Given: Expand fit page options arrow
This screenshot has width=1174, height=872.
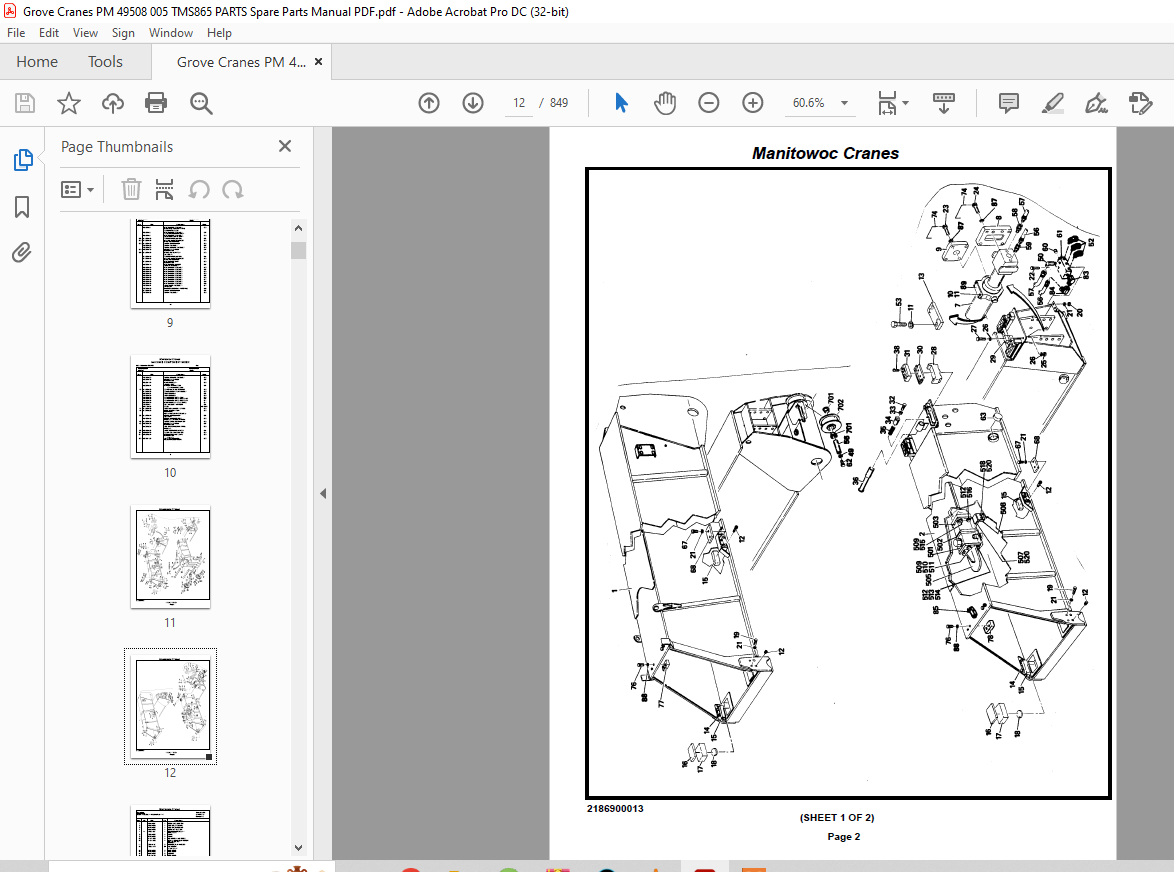Looking at the screenshot, I should (905, 103).
